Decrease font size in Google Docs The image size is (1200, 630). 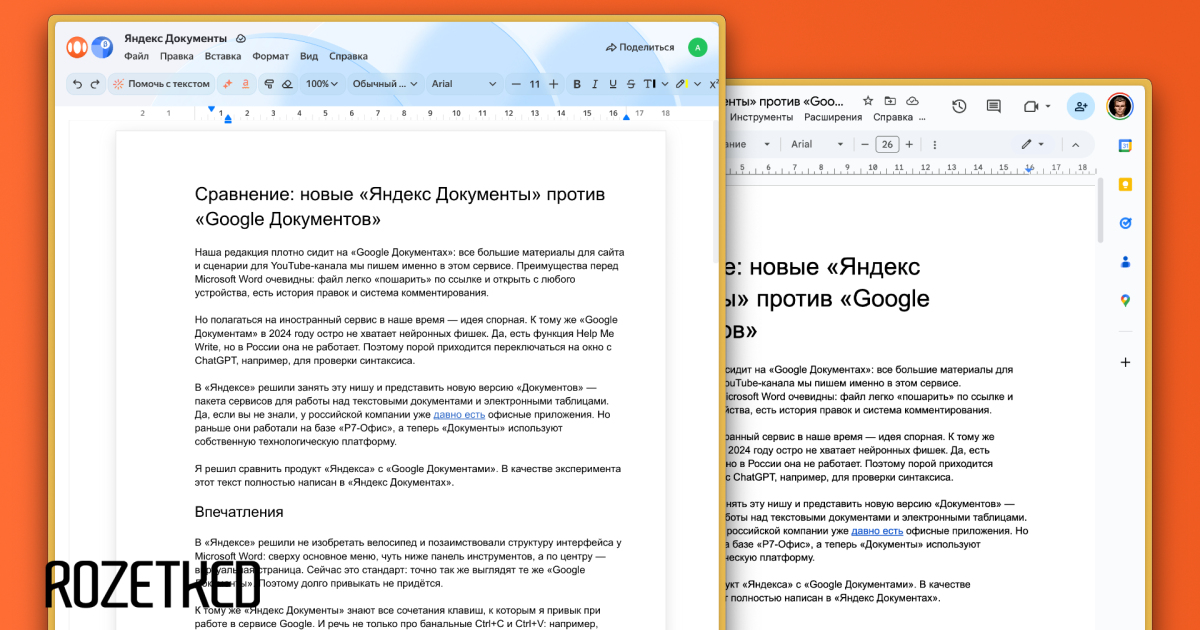[865, 144]
